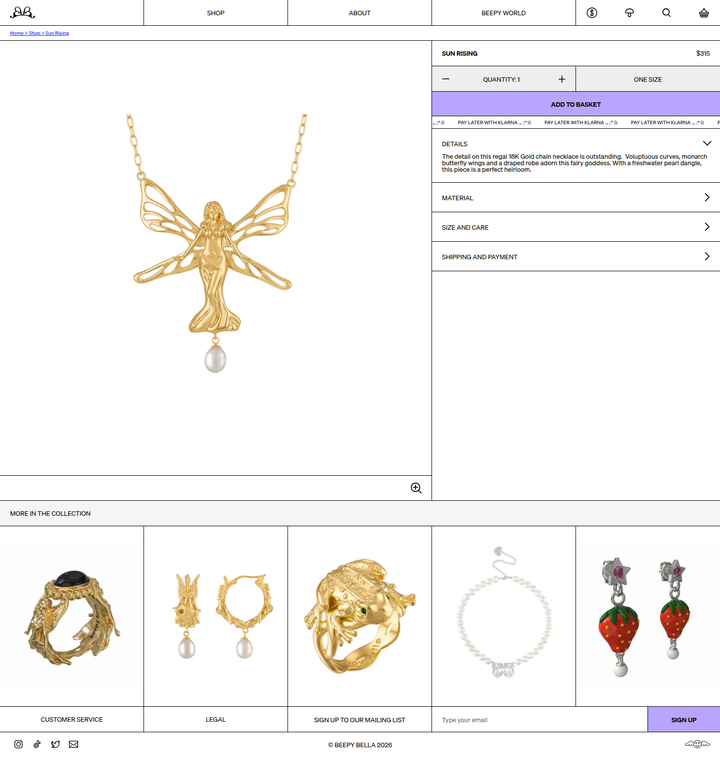Open LEGAL footer link

click(215, 719)
